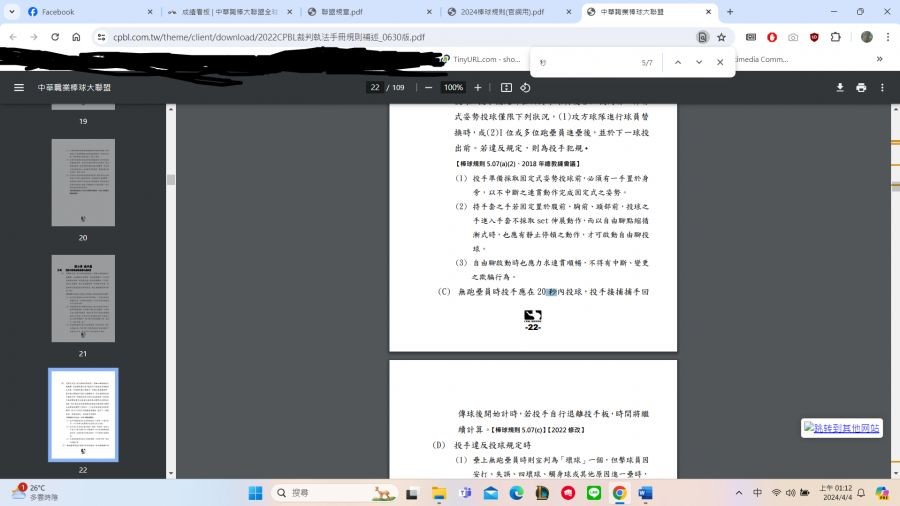The image size is (900, 506).
Task: Switch to the 聯盟規章.pdf tab
Action: pyautogui.click(x=370, y=11)
